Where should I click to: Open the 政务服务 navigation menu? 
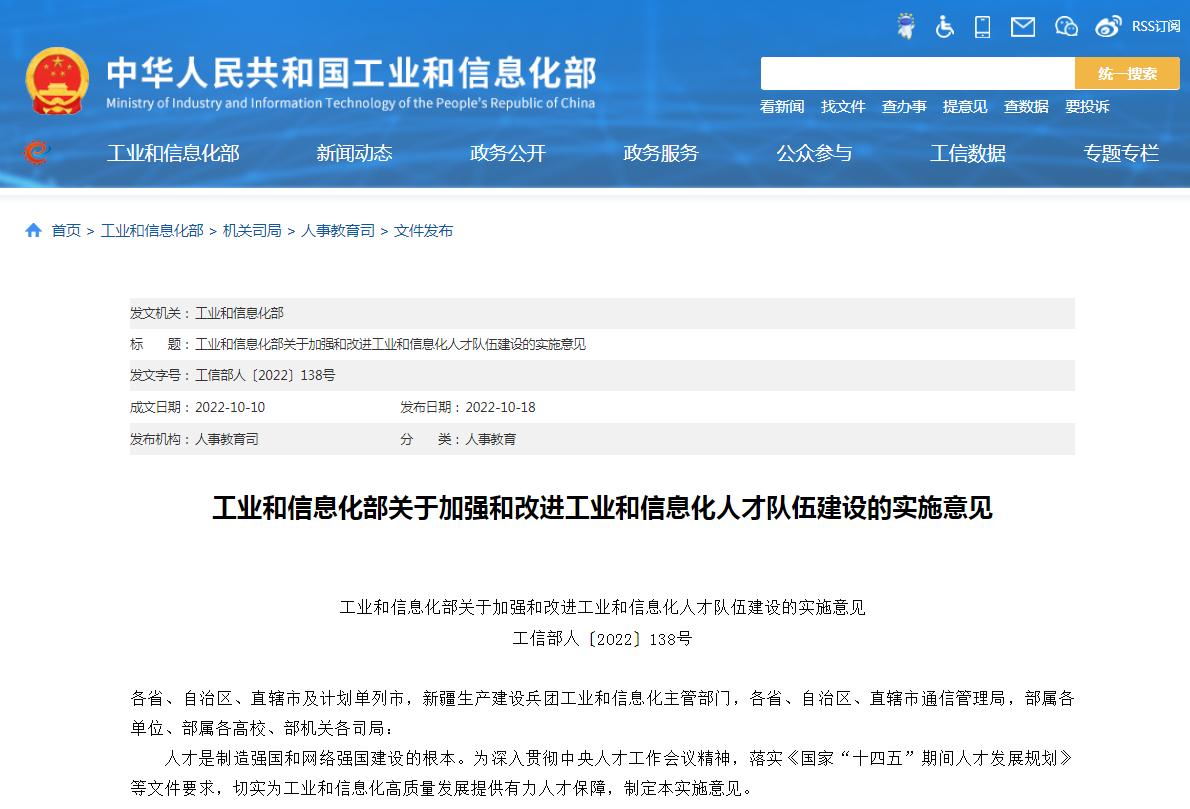661,153
